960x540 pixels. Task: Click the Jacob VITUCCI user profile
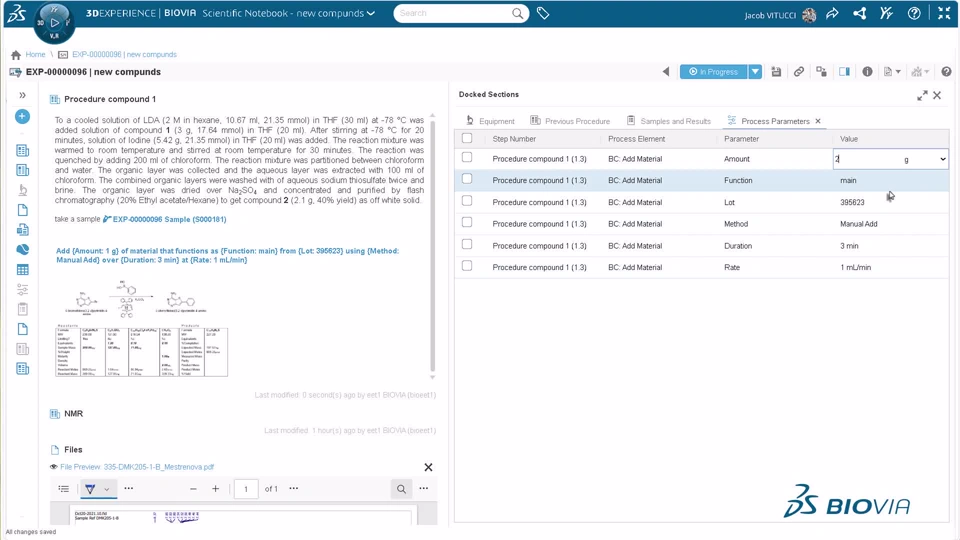(780, 15)
